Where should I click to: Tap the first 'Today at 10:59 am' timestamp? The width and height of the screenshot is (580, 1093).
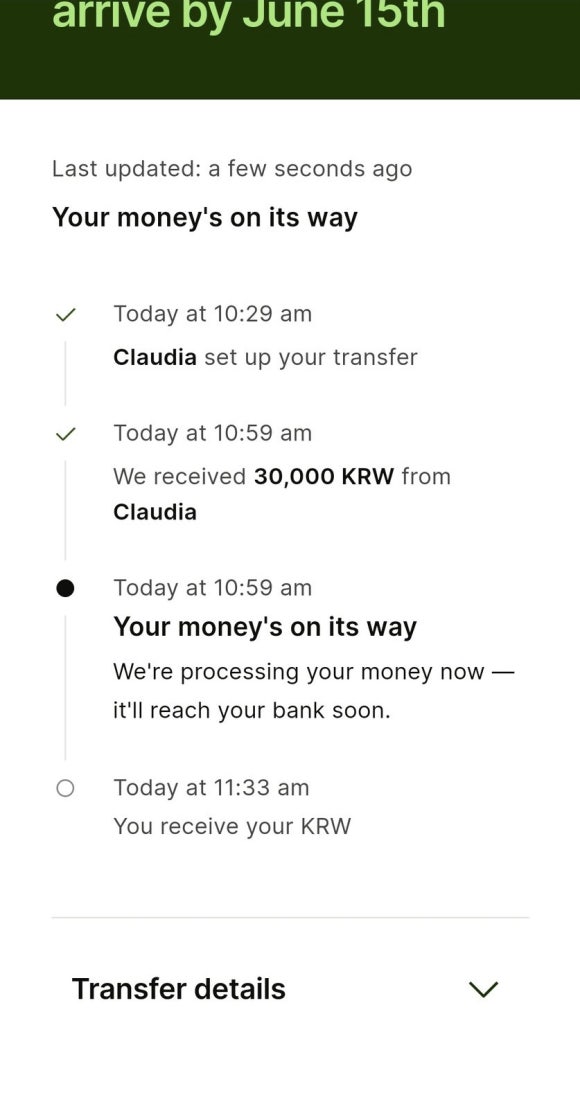[x=213, y=433]
